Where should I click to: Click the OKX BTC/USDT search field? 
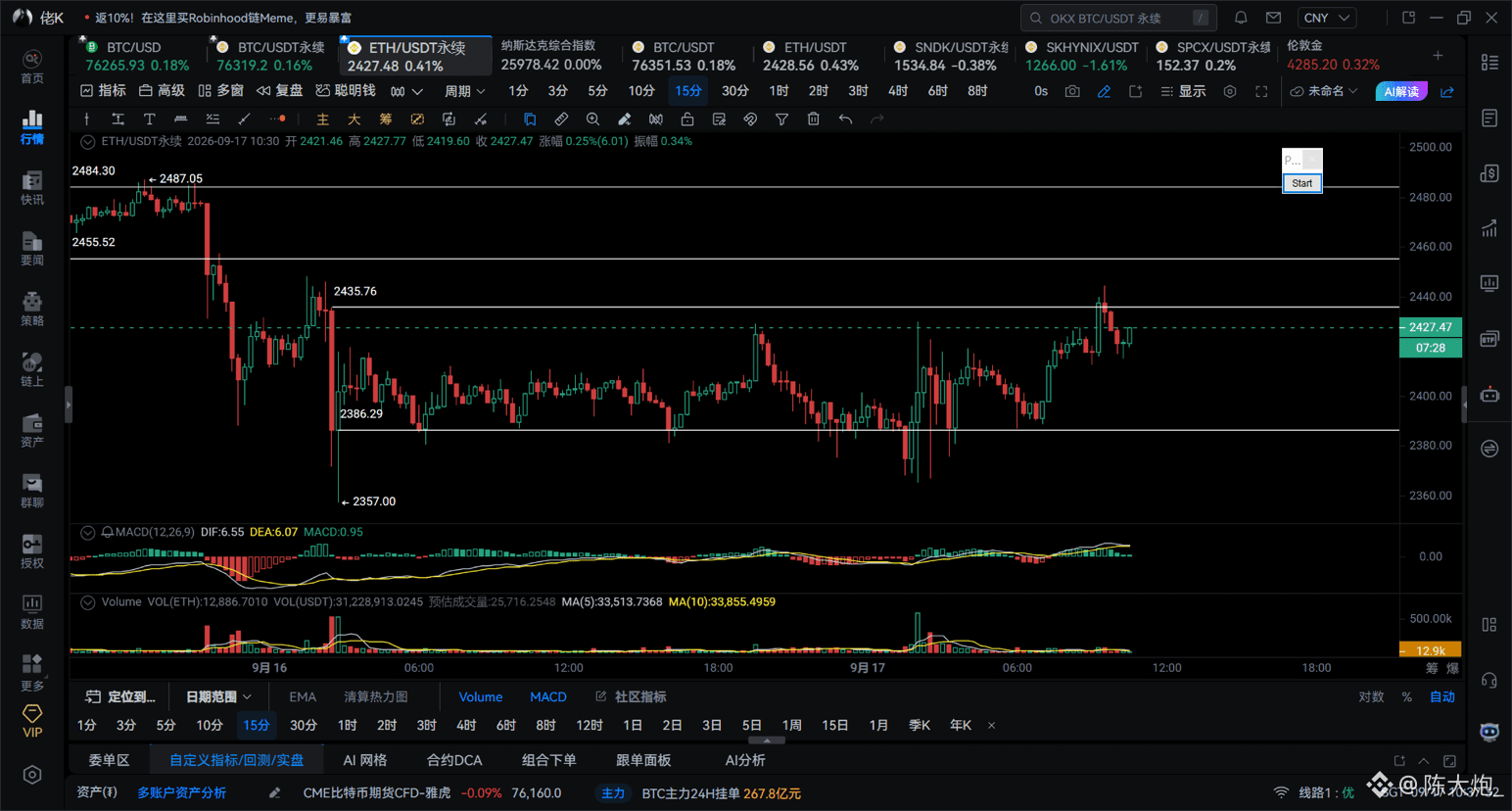(x=1118, y=18)
